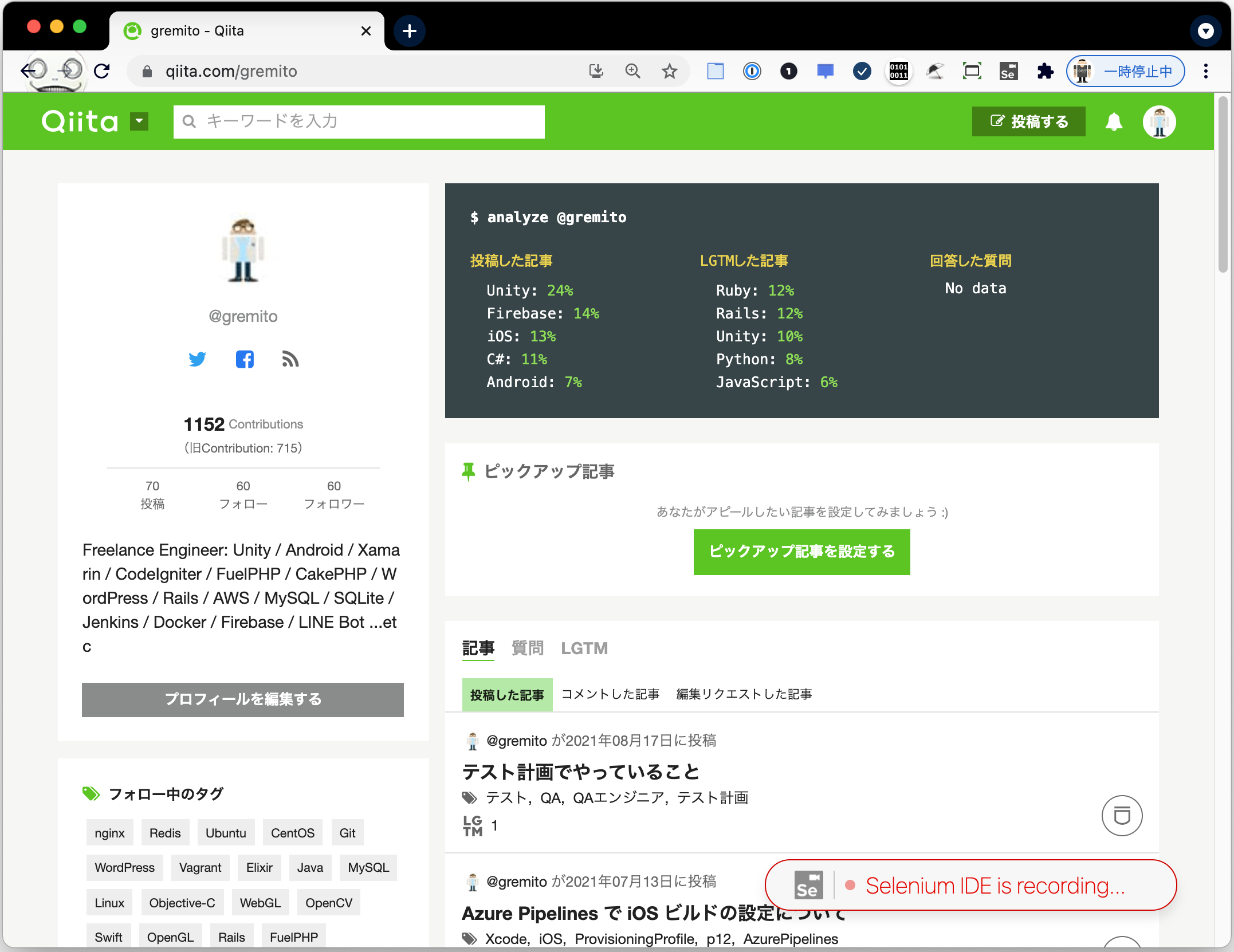Open the notifications bell
Screen dimensions: 1234x952
tap(1113, 121)
